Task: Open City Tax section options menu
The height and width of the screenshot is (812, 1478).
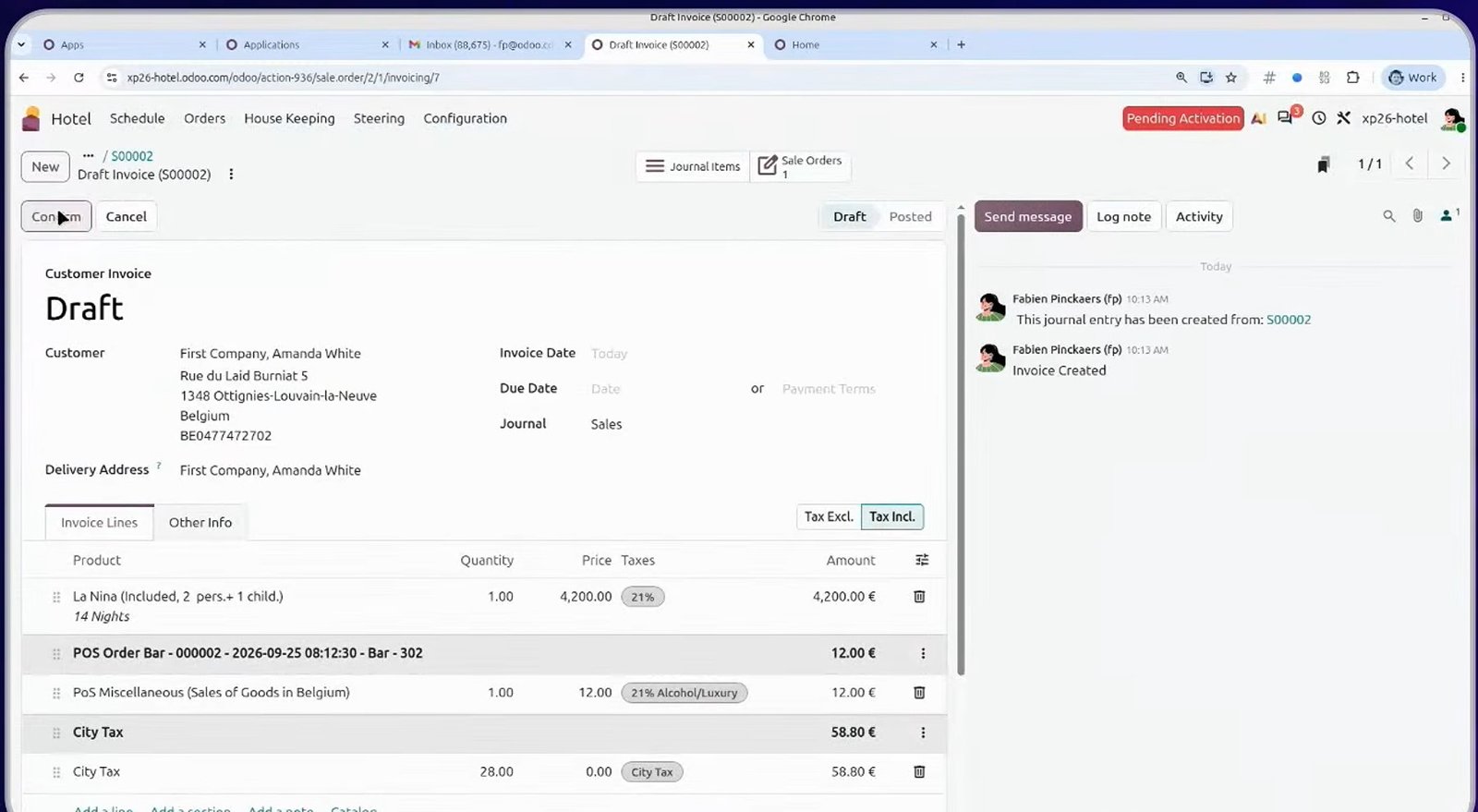Action: (x=923, y=733)
